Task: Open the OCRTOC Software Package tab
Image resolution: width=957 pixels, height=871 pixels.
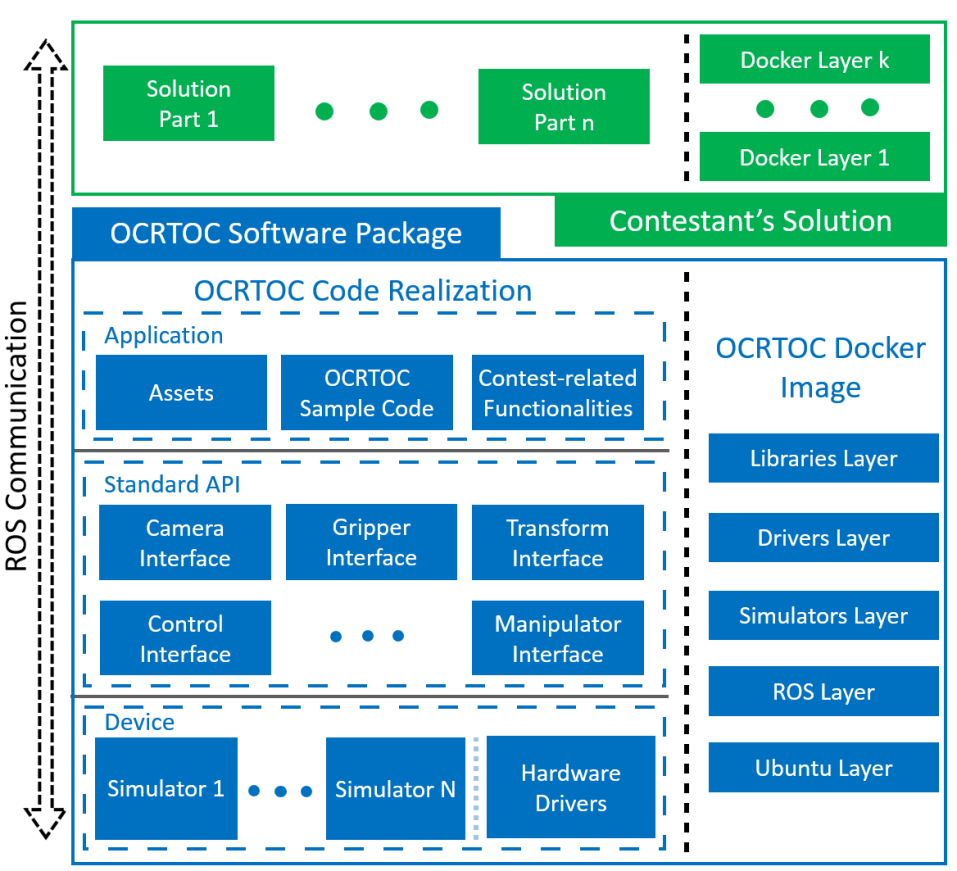Action: pyautogui.click(x=286, y=233)
